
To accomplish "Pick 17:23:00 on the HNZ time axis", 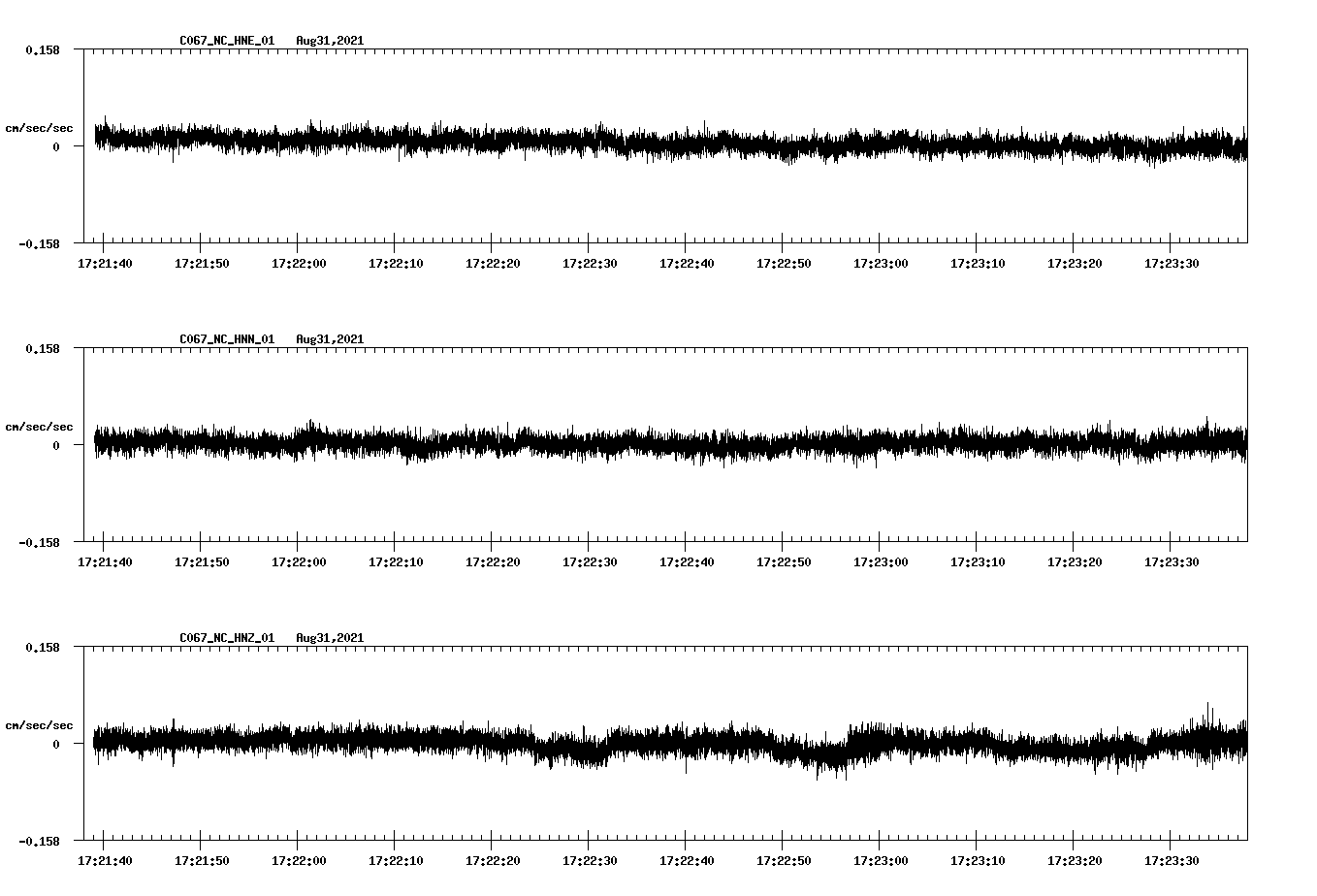I will (x=881, y=860).
